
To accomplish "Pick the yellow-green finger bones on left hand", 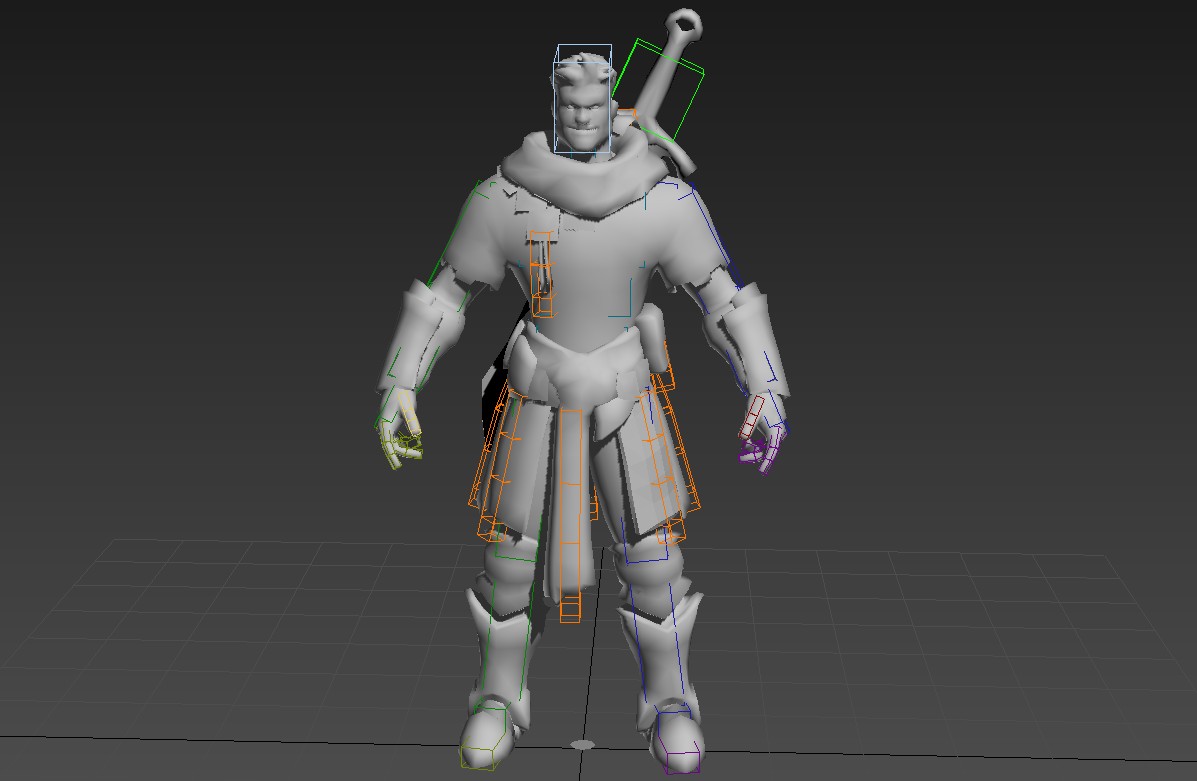I will point(403,441).
